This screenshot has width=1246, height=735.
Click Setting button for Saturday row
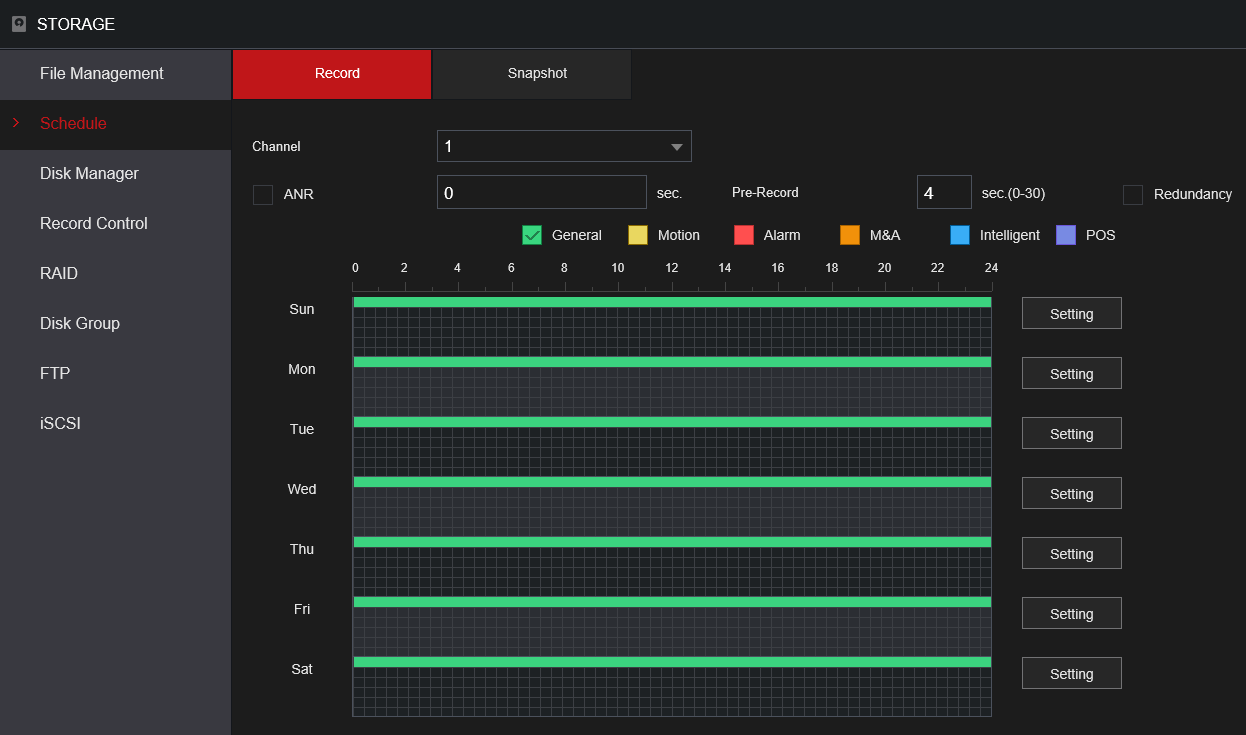1071,673
